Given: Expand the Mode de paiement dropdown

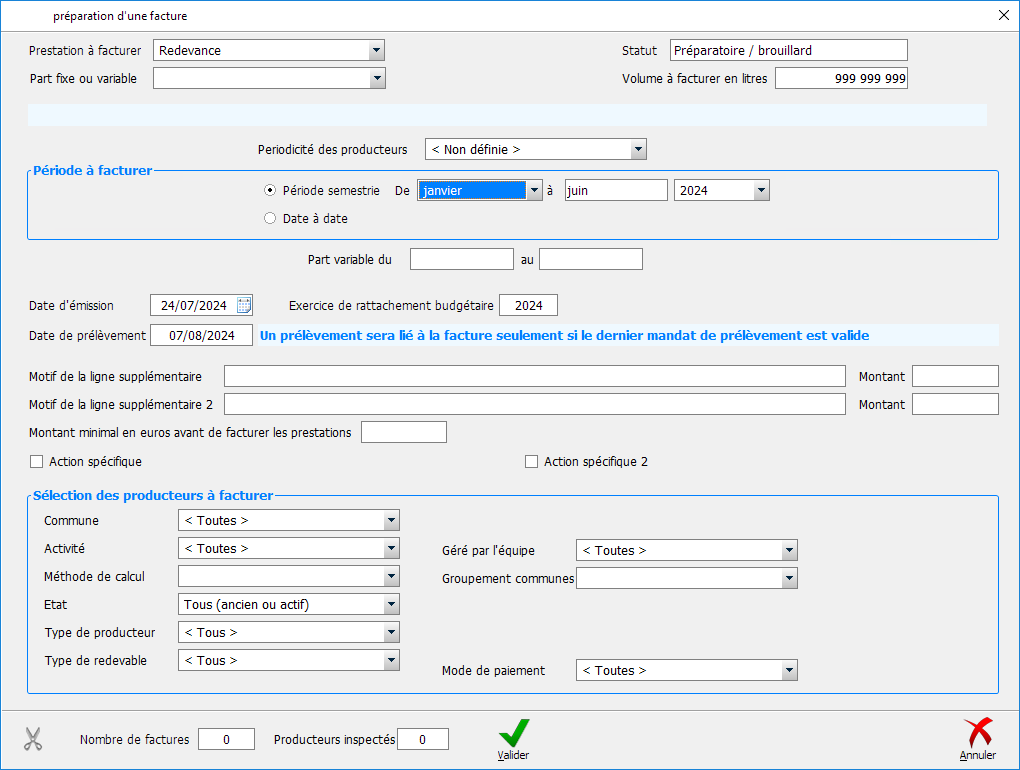Looking at the screenshot, I should [x=789, y=671].
